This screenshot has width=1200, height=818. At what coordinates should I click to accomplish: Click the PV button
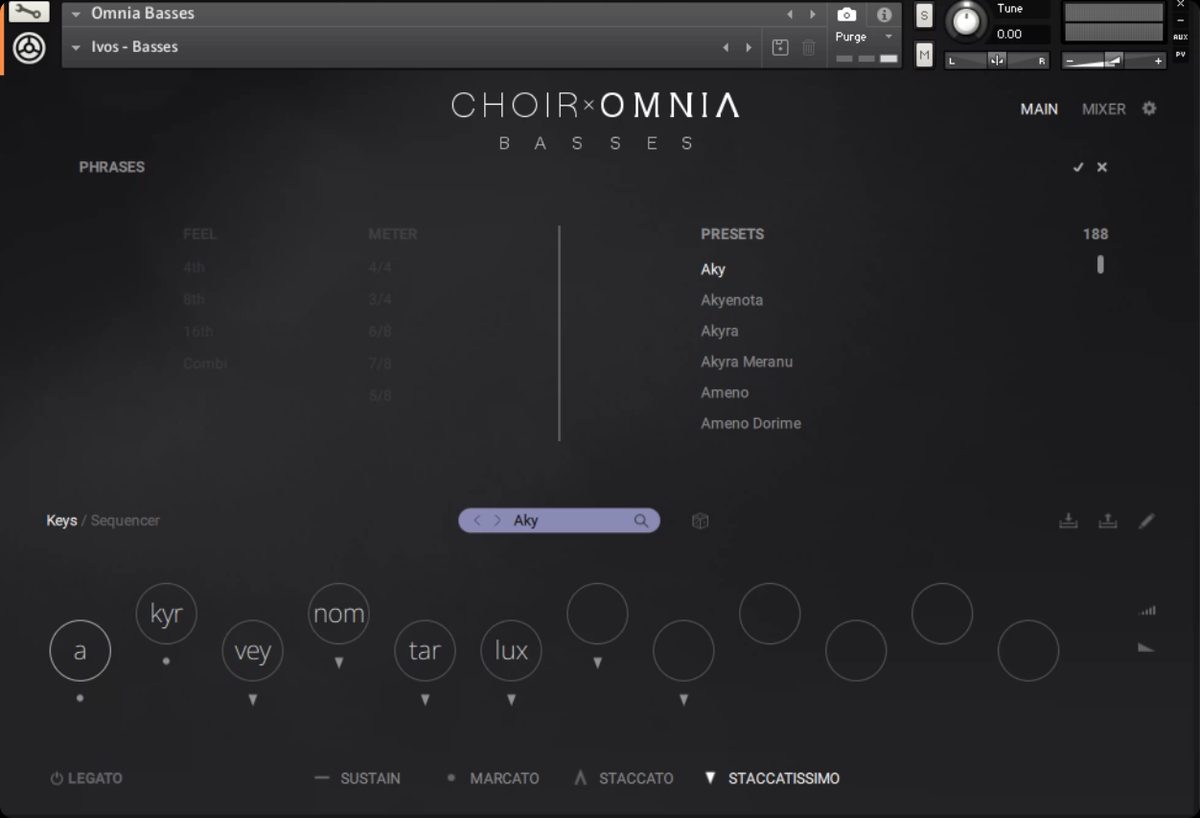point(1181,54)
